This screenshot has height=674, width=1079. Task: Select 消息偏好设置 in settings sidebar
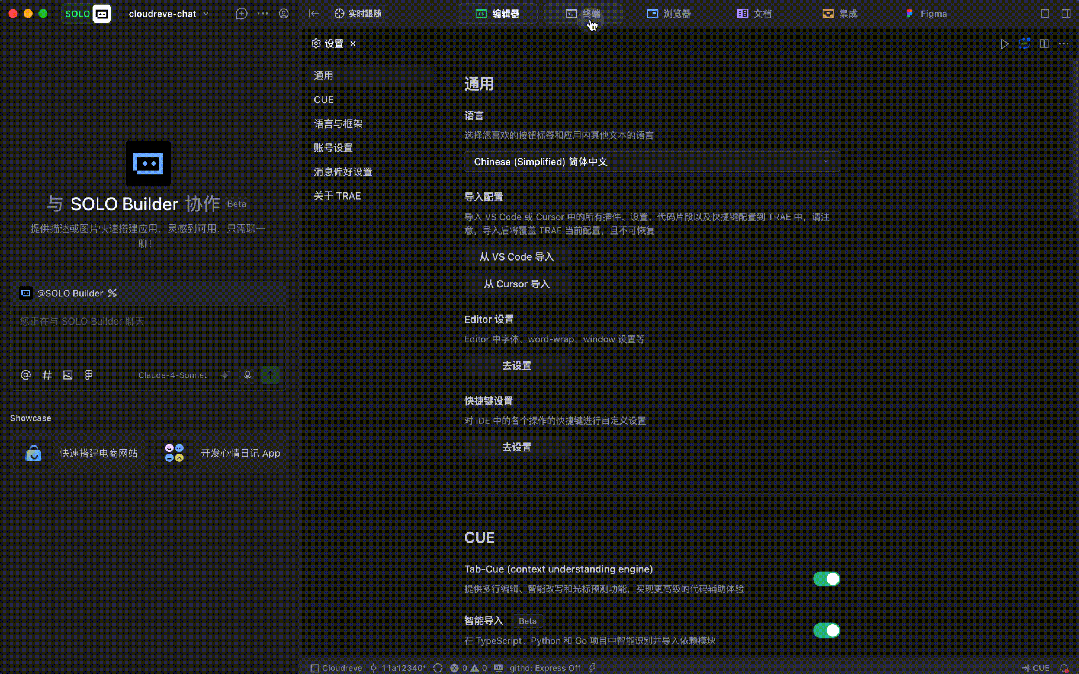343,172
